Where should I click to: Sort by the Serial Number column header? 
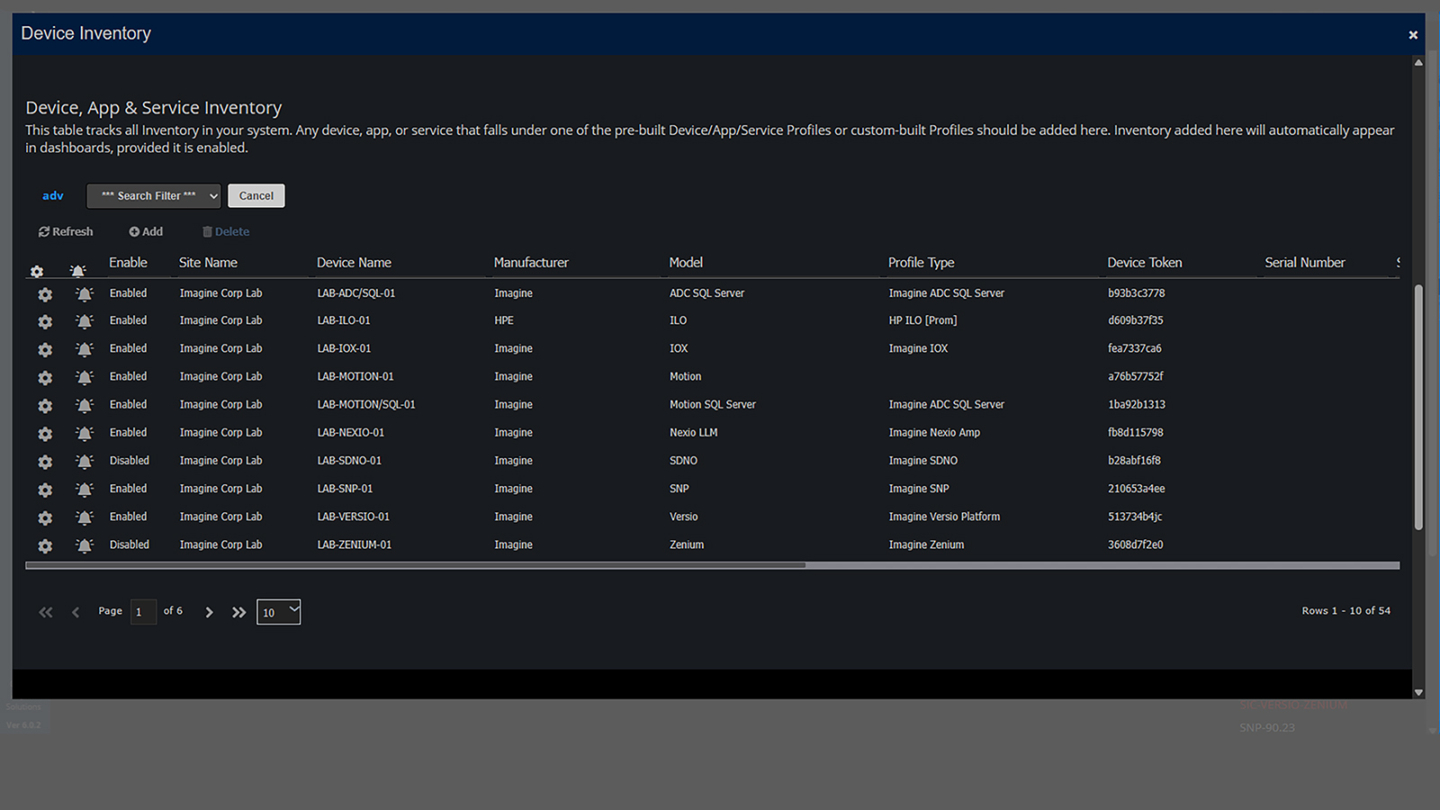point(1305,263)
